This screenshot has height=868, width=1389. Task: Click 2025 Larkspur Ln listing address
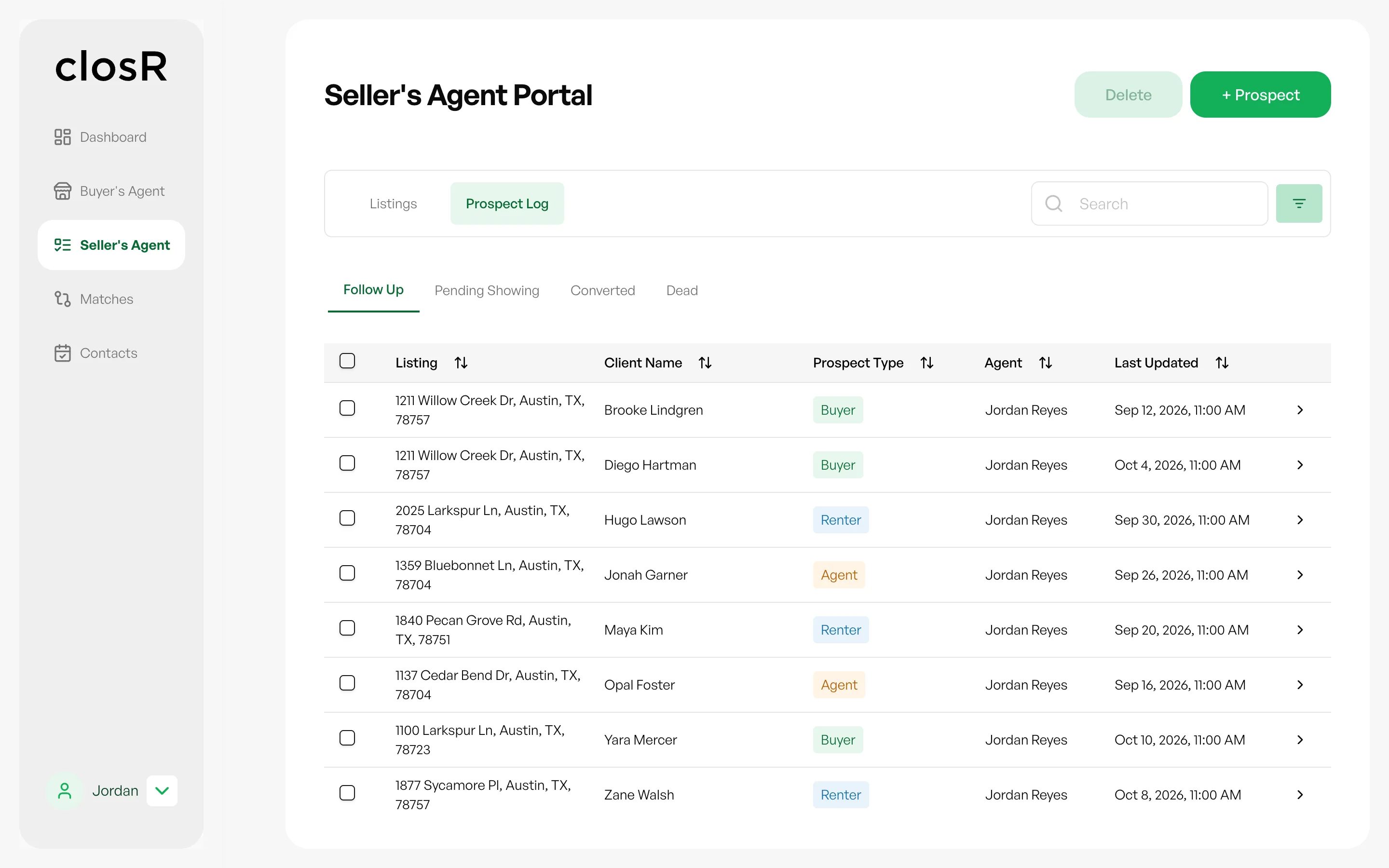(483, 520)
